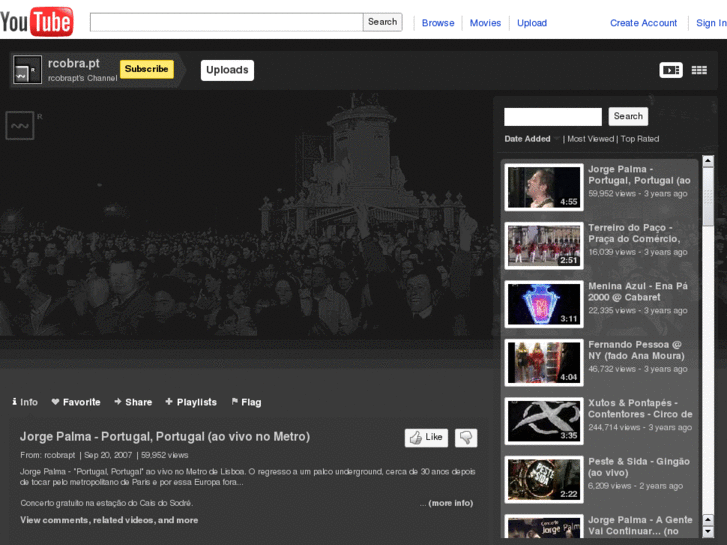This screenshot has width=727, height=545.
Task: Focus the main YouTube search field
Action: [226, 22]
